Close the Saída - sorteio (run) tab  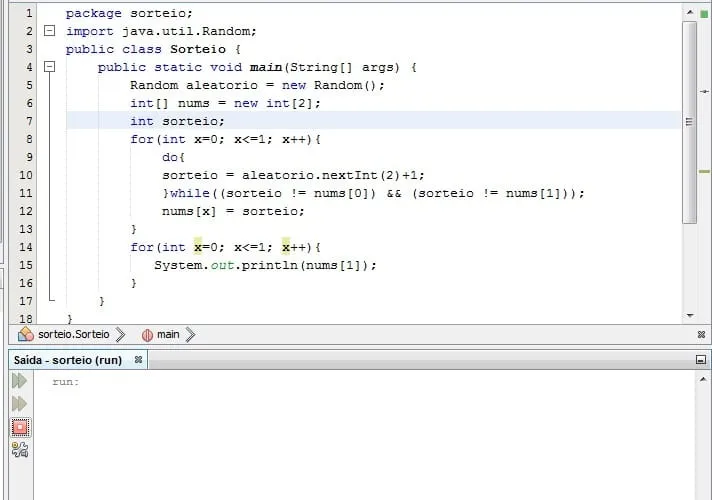coord(138,360)
